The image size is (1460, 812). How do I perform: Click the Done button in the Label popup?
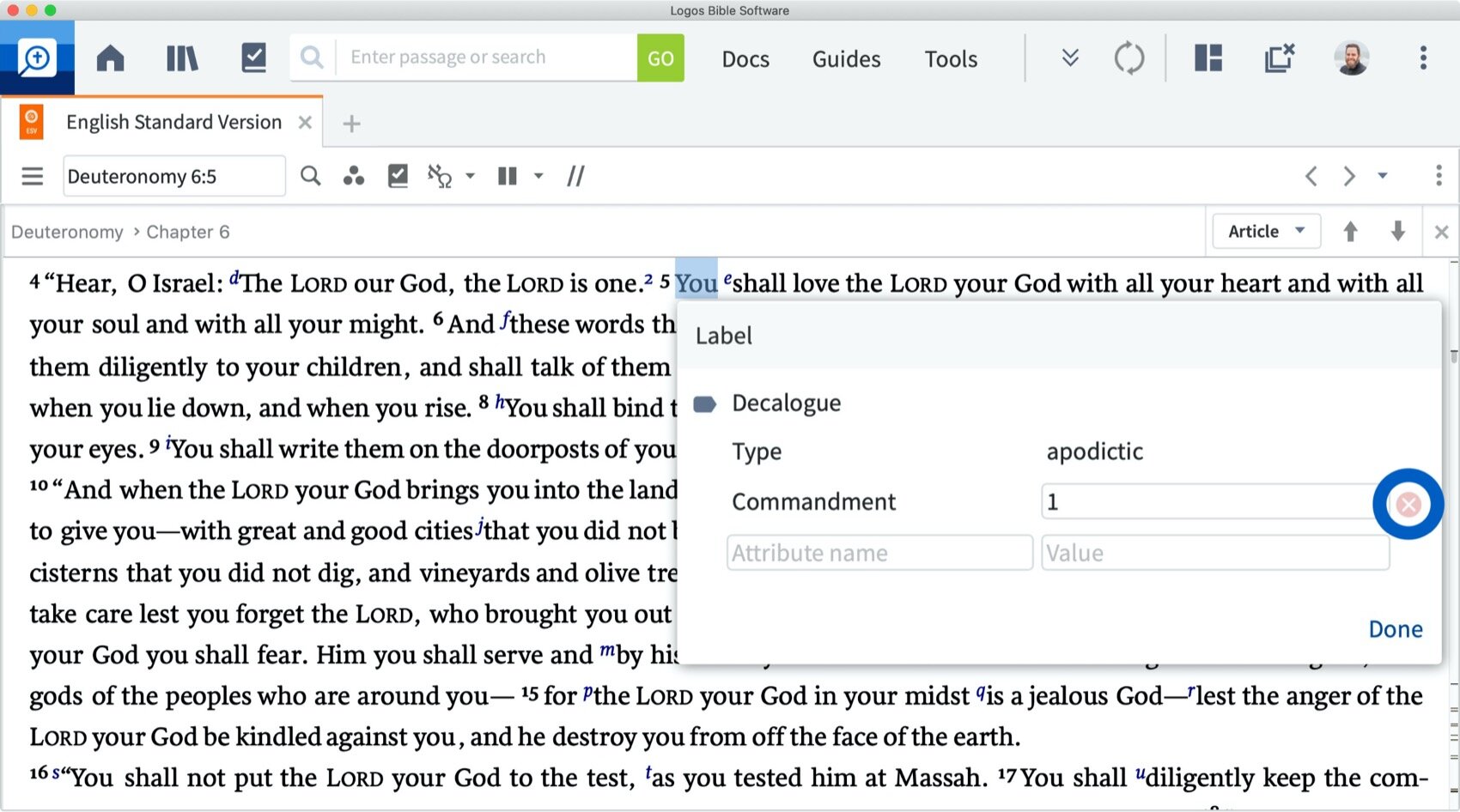pyautogui.click(x=1395, y=628)
